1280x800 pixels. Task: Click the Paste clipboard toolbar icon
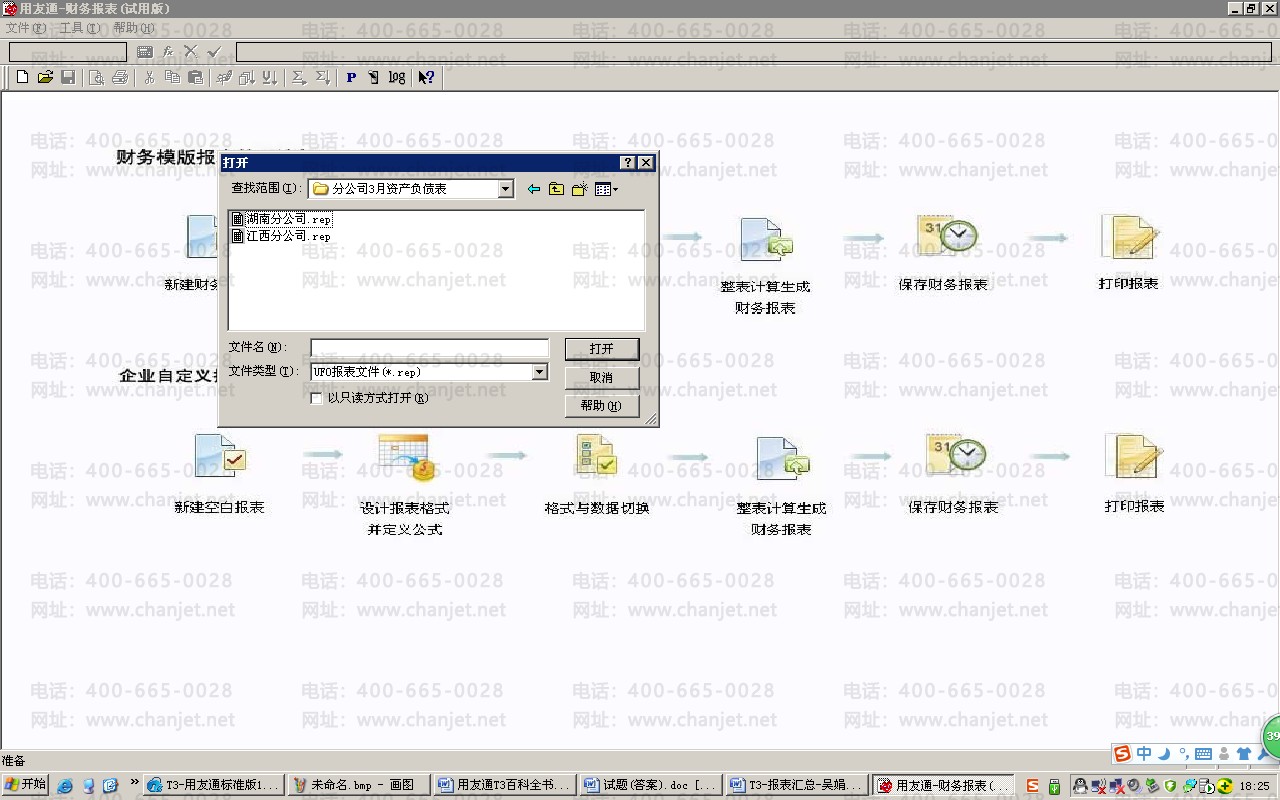(x=196, y=77)
